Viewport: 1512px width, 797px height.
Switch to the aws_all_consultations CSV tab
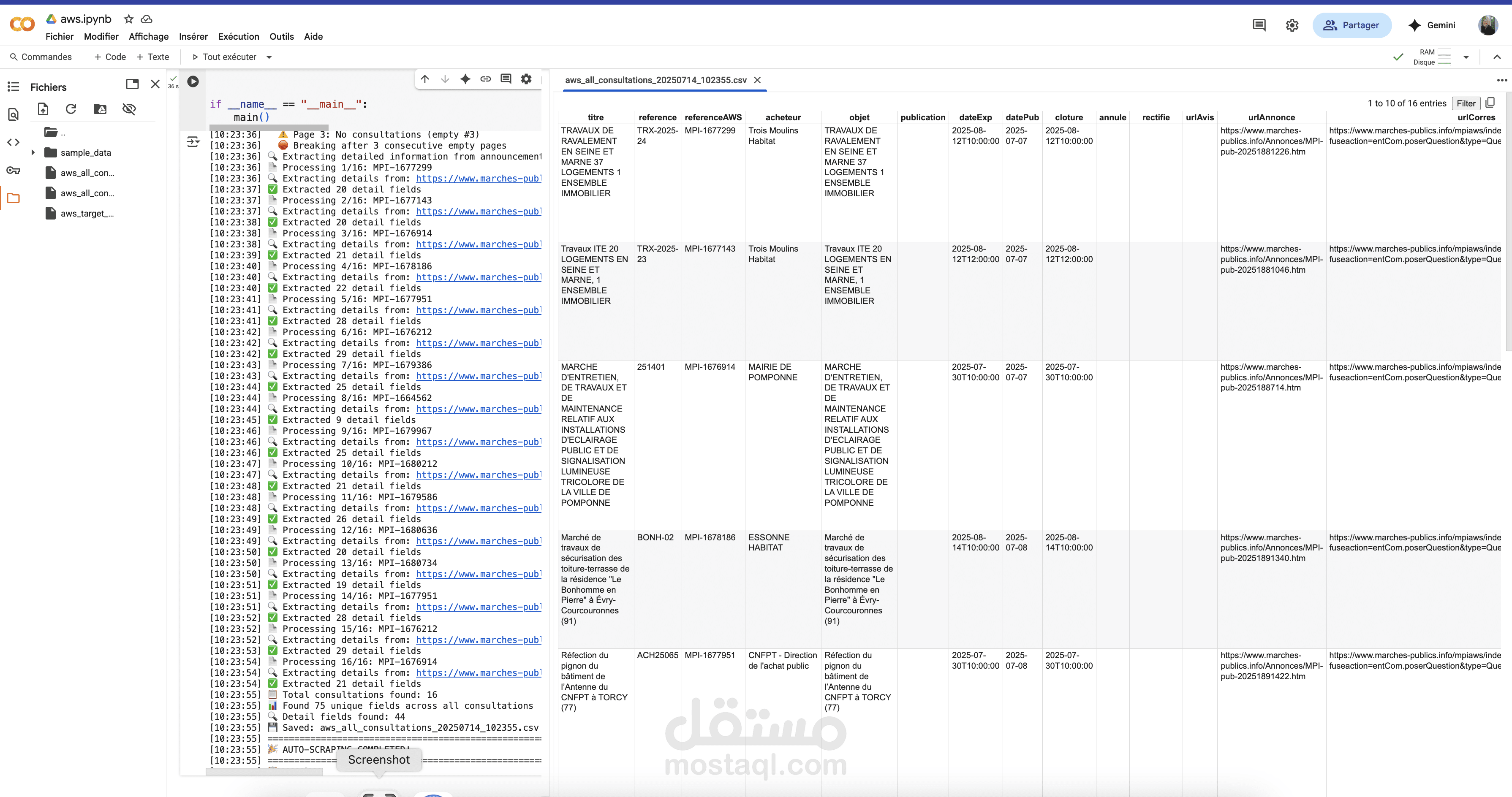coord(655,80)
